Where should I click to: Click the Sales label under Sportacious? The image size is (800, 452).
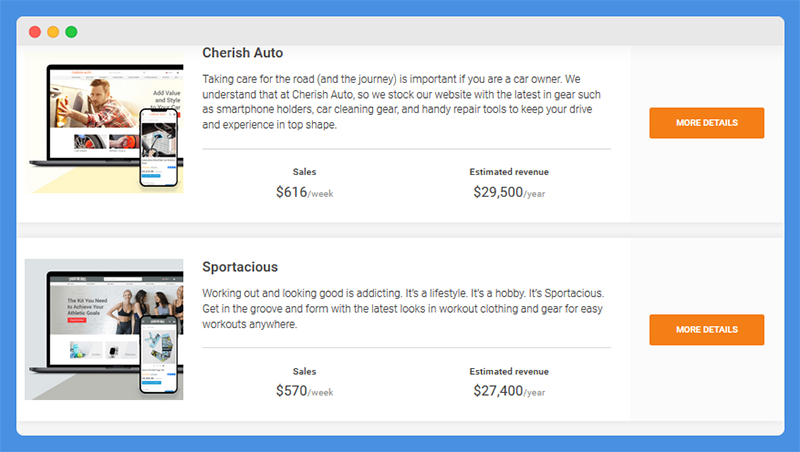[x=305, y=371]
